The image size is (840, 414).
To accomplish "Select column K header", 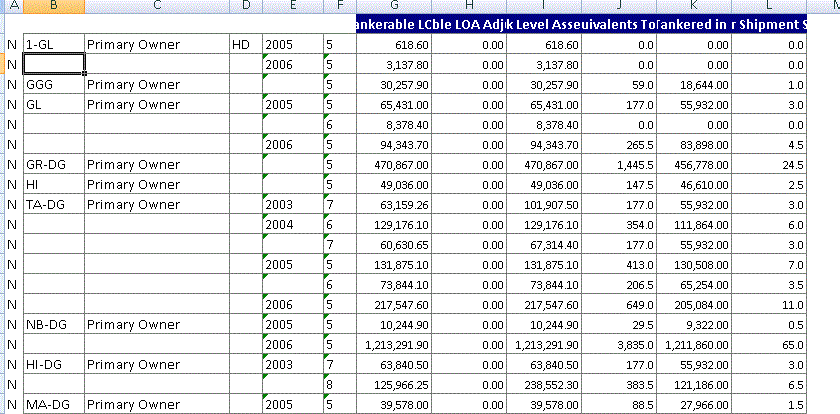I will pyautogui.click(x=694, y=6).
